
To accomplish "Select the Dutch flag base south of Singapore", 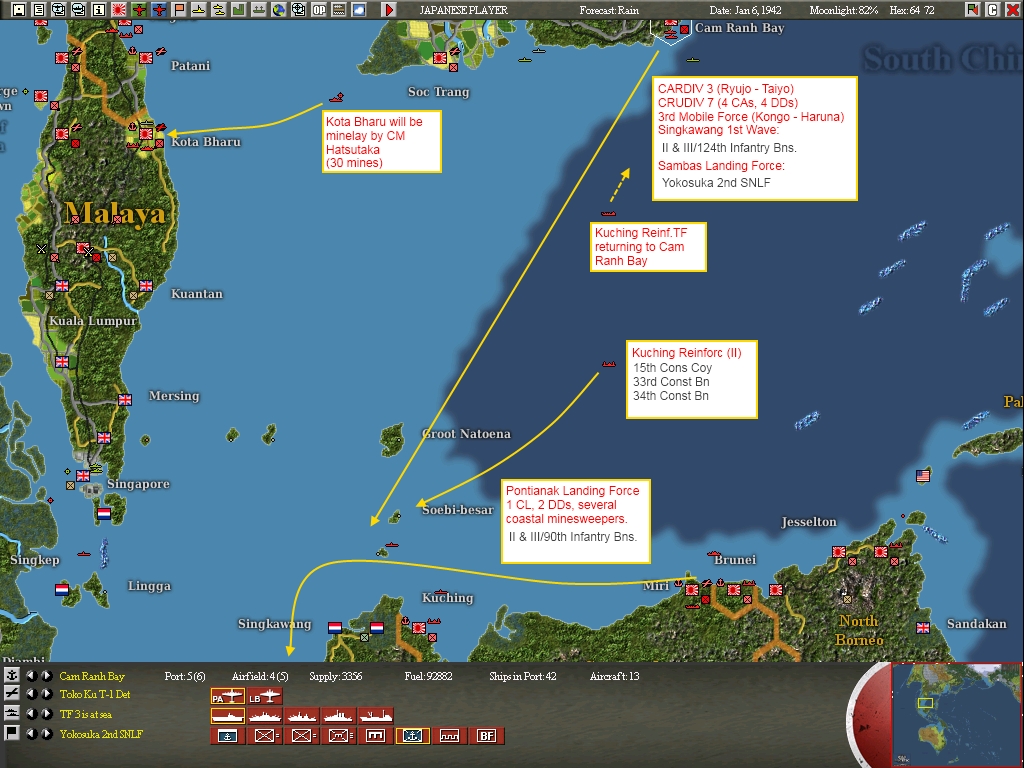I will 104,513.
